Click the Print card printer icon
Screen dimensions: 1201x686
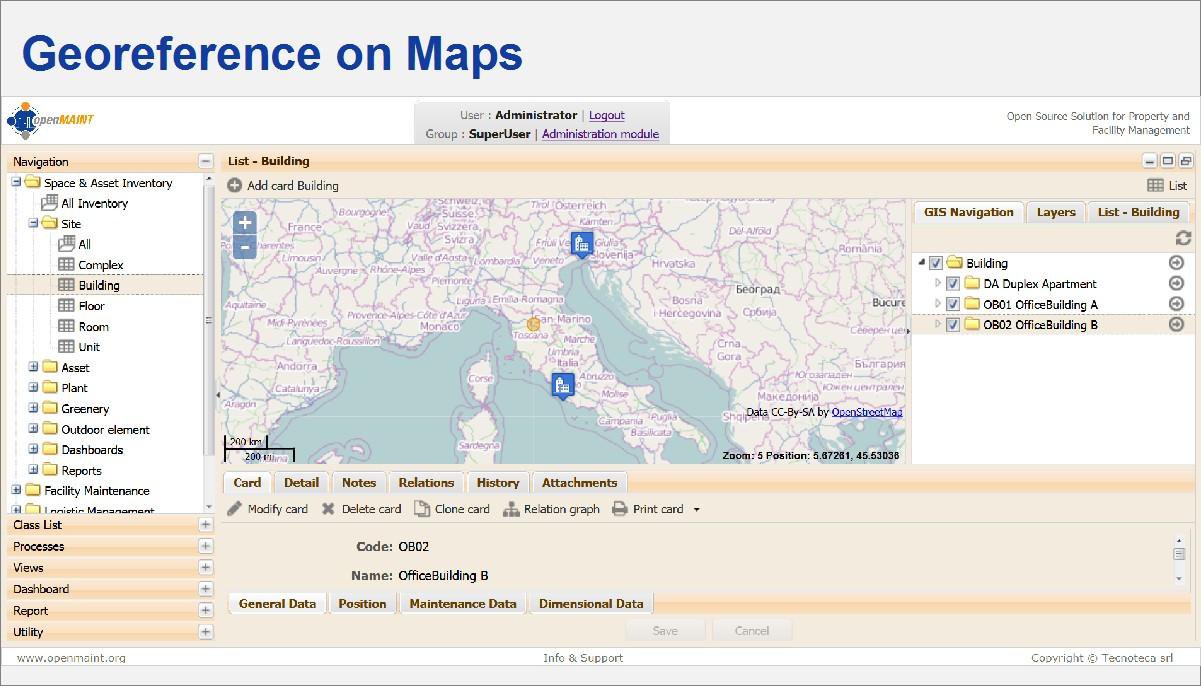pos(620,508)
